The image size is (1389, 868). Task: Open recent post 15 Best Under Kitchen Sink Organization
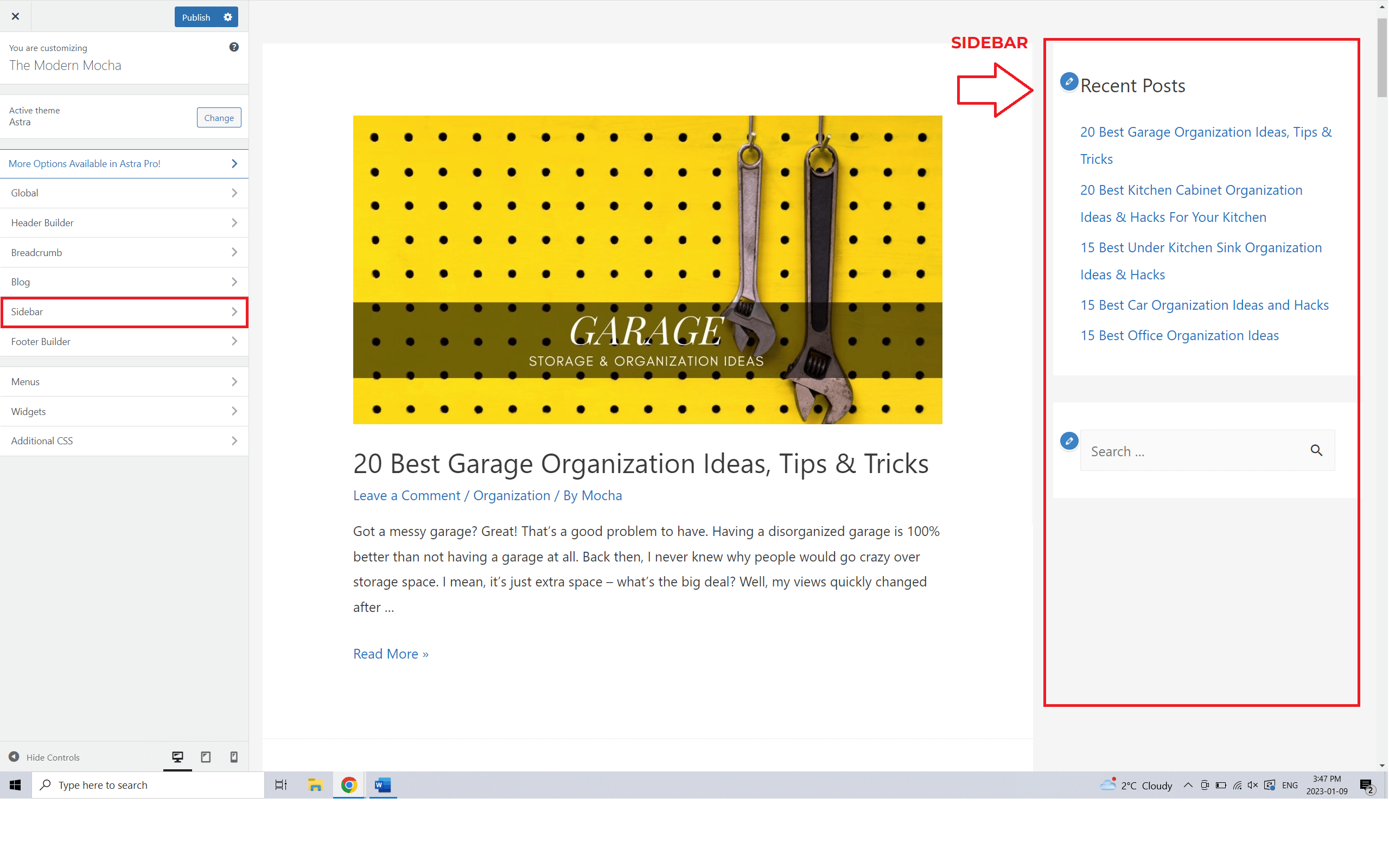pyautogui.click(x=1201, y=261)
